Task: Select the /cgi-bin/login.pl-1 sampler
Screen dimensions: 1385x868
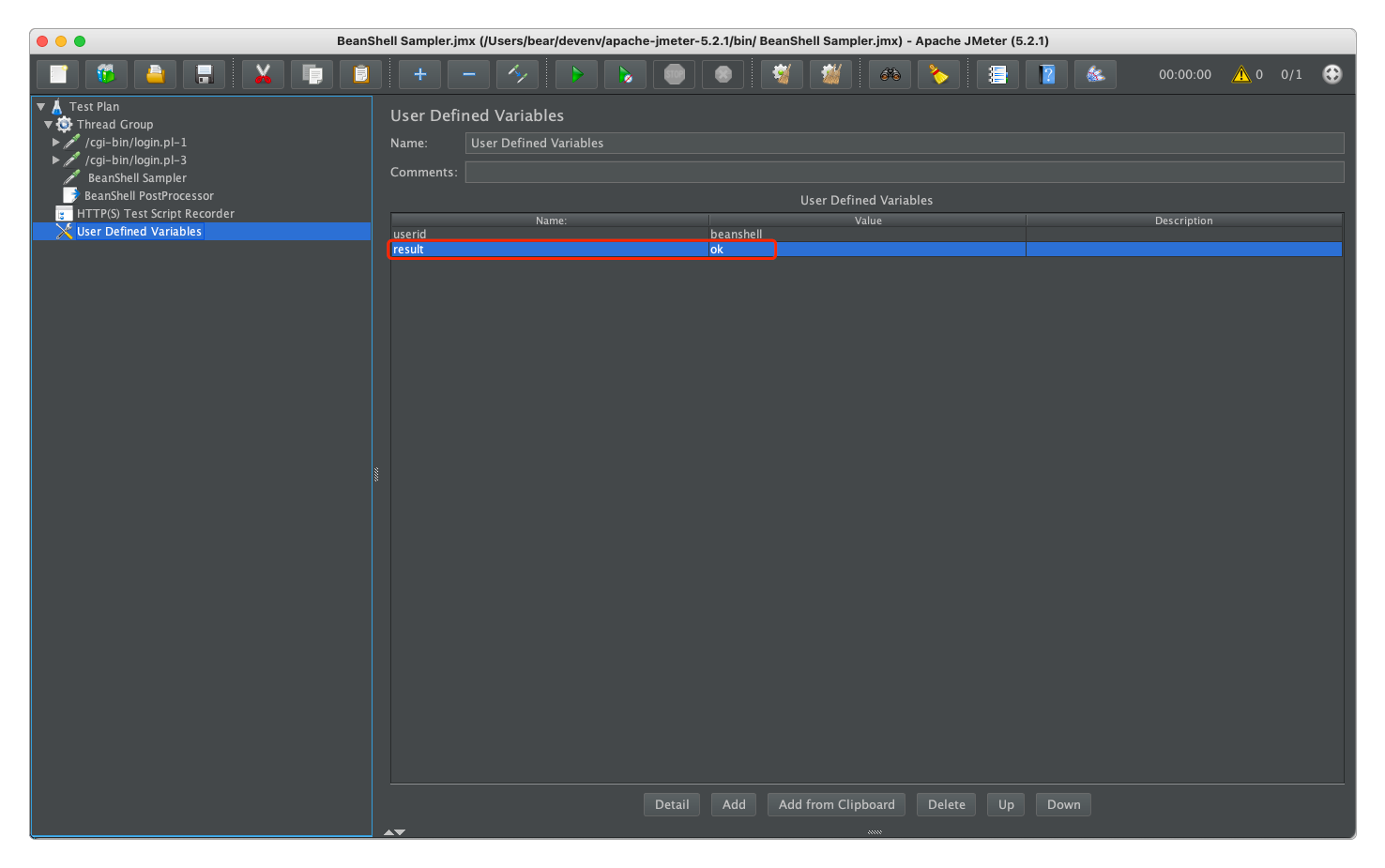Action: point(136,143)
